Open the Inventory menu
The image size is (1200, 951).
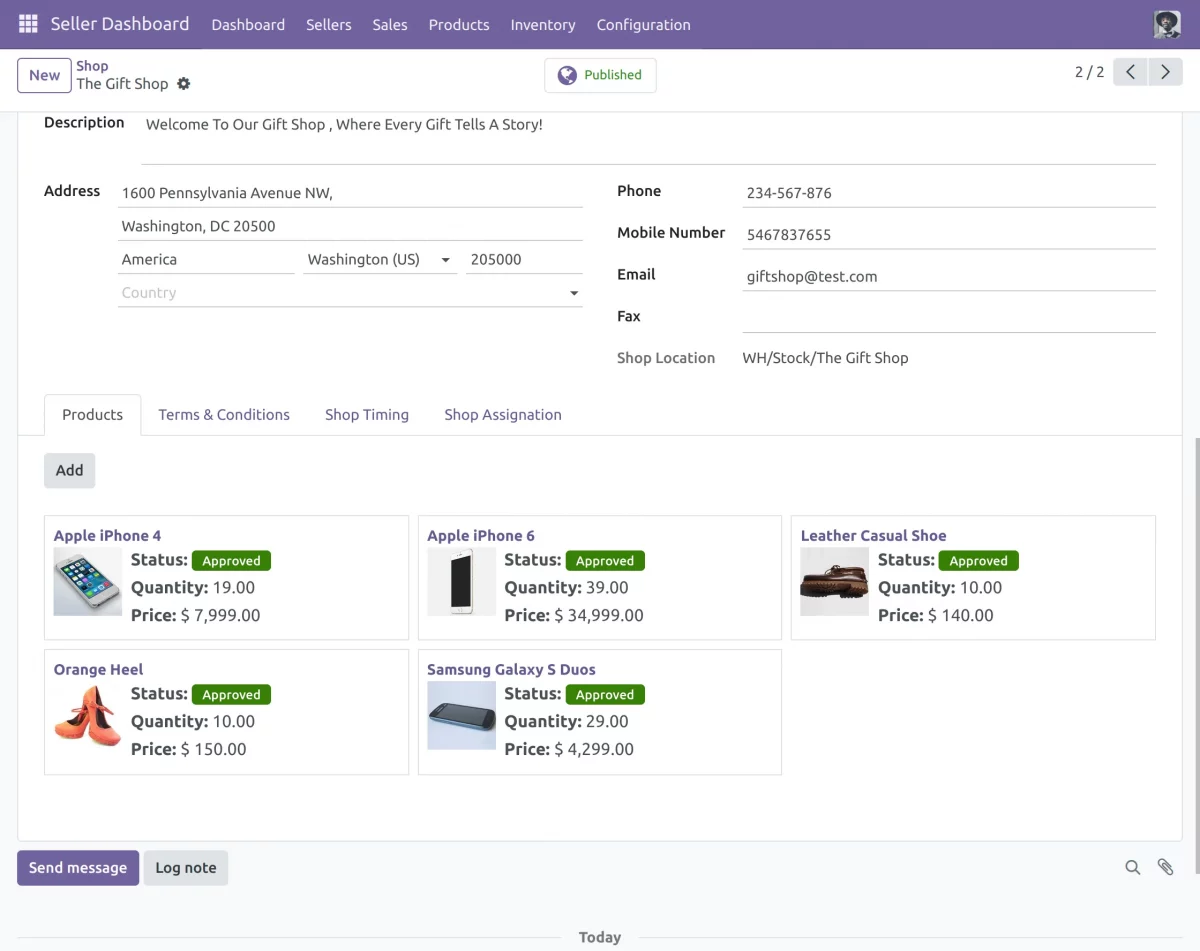click(542, 25)
